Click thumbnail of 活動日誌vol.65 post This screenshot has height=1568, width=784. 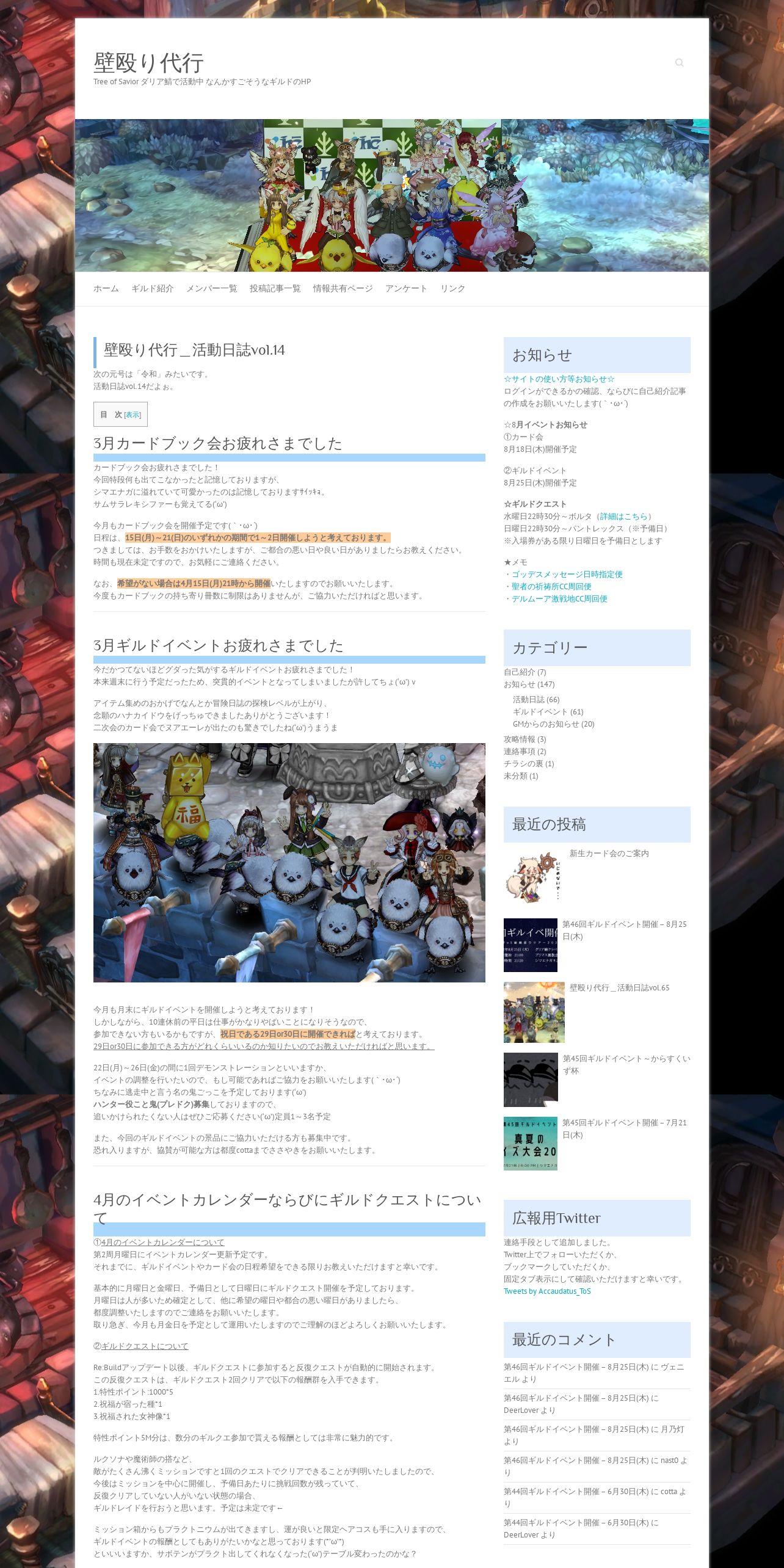tap(534, 1012)
